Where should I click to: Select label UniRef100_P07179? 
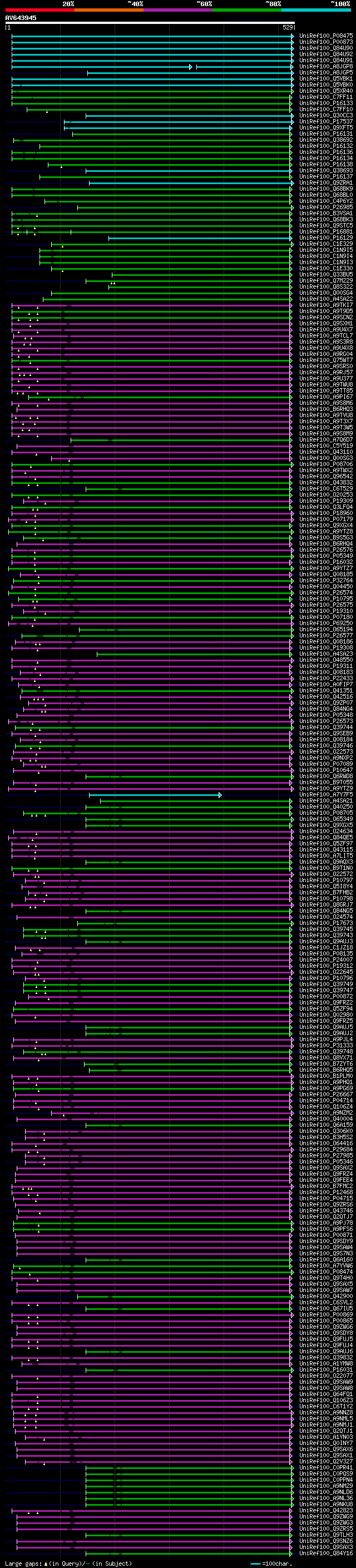(x=326, y=519)
